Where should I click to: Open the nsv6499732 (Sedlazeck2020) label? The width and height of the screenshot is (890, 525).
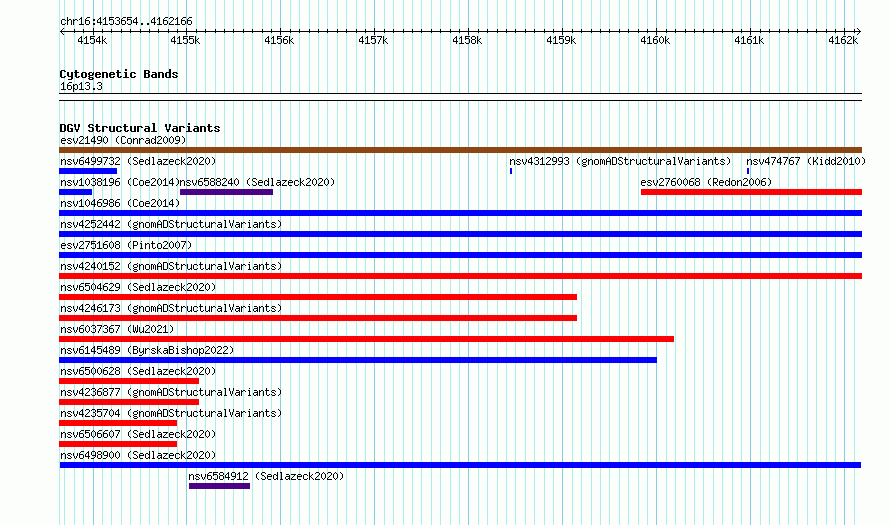tap(138, 161)
